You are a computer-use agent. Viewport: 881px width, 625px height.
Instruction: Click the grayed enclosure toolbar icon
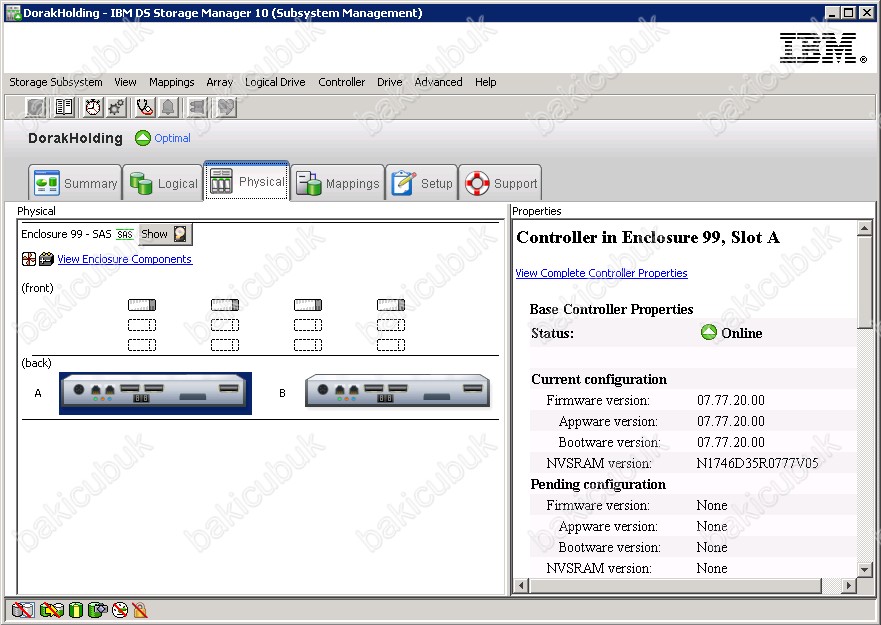pos(197,107)
